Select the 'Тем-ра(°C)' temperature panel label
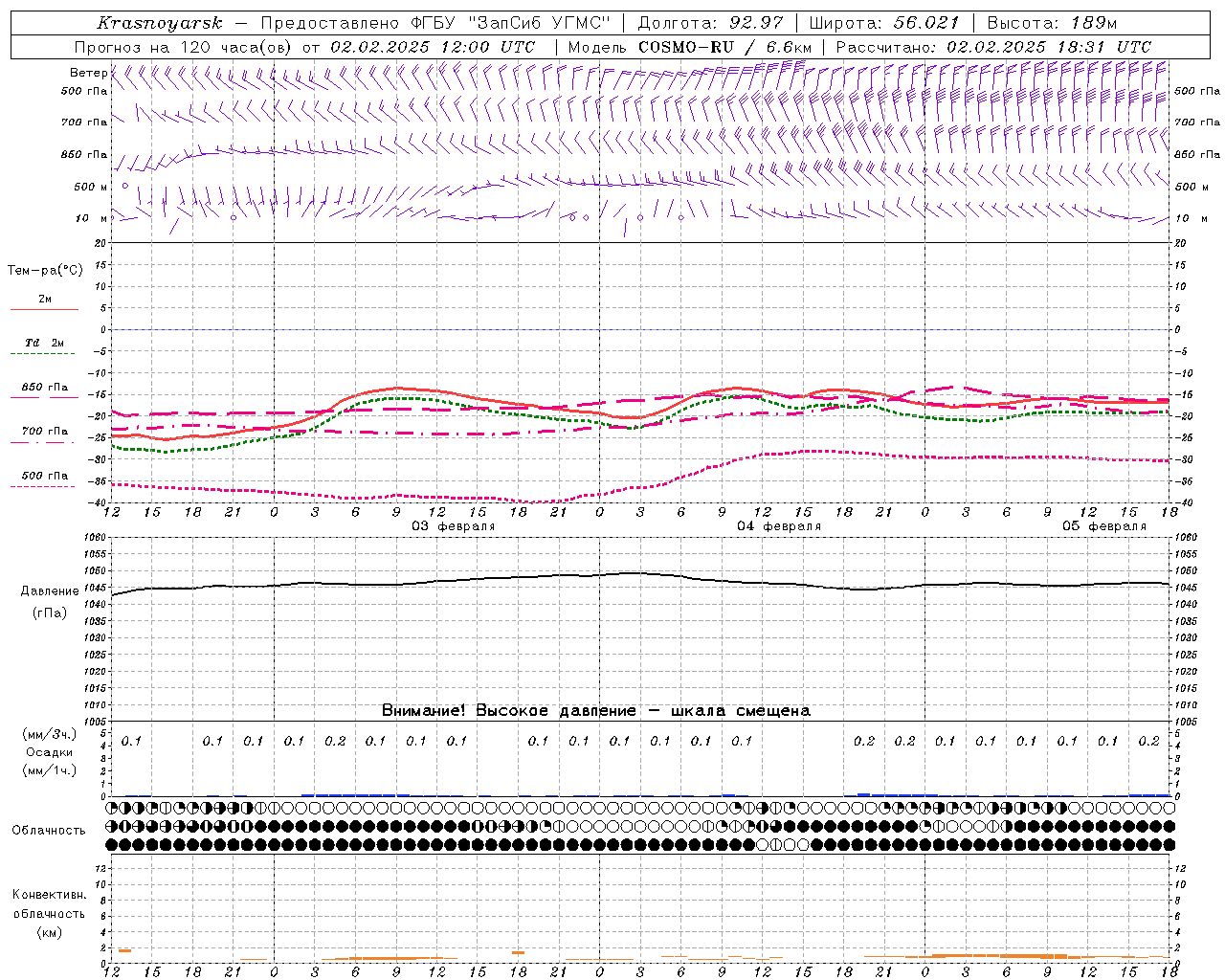Image resolution: width=1225 pixels, height=980 pixels. 45,271
